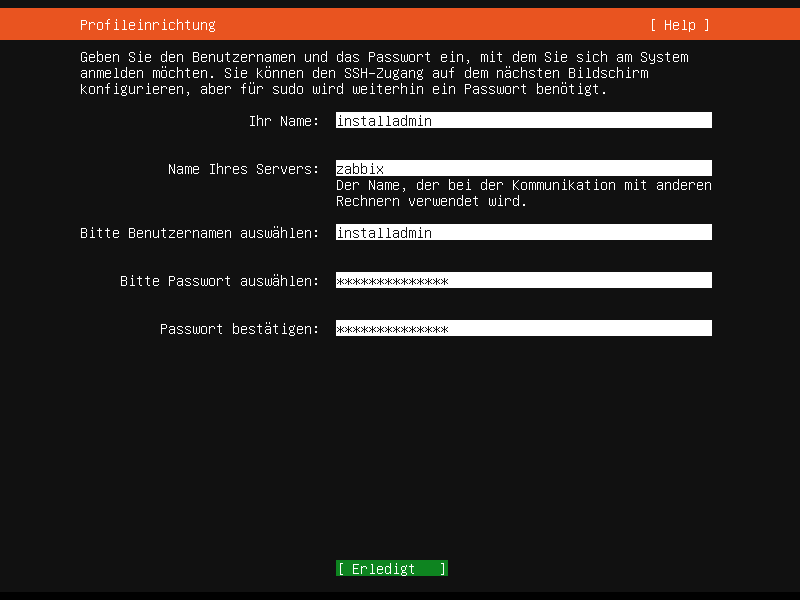
Task: Click the "Bitte Passwort auswählen:" label
Action: pyautogui.click(x=219, y=281)
